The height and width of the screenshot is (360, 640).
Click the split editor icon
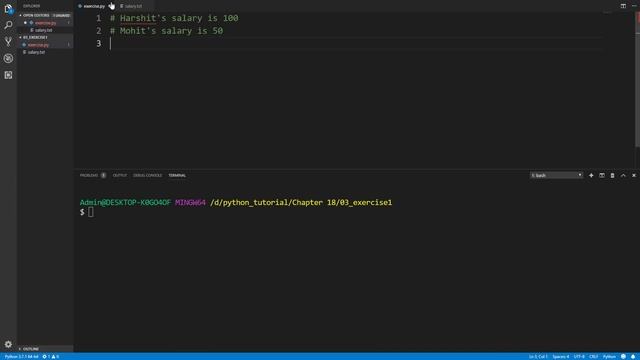point(623,6)
